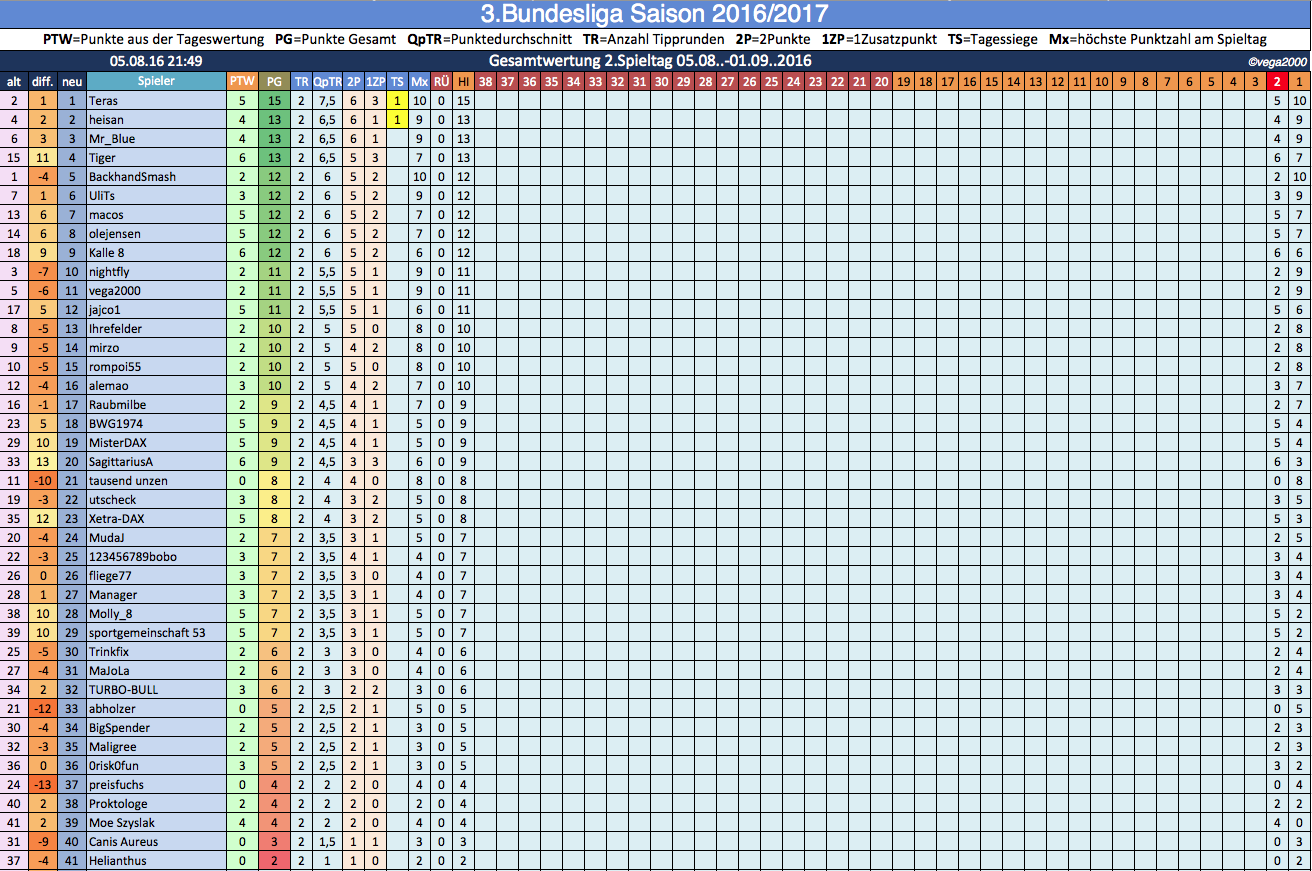
Task: Click player 'UliTs'
Action: [155, 196]
